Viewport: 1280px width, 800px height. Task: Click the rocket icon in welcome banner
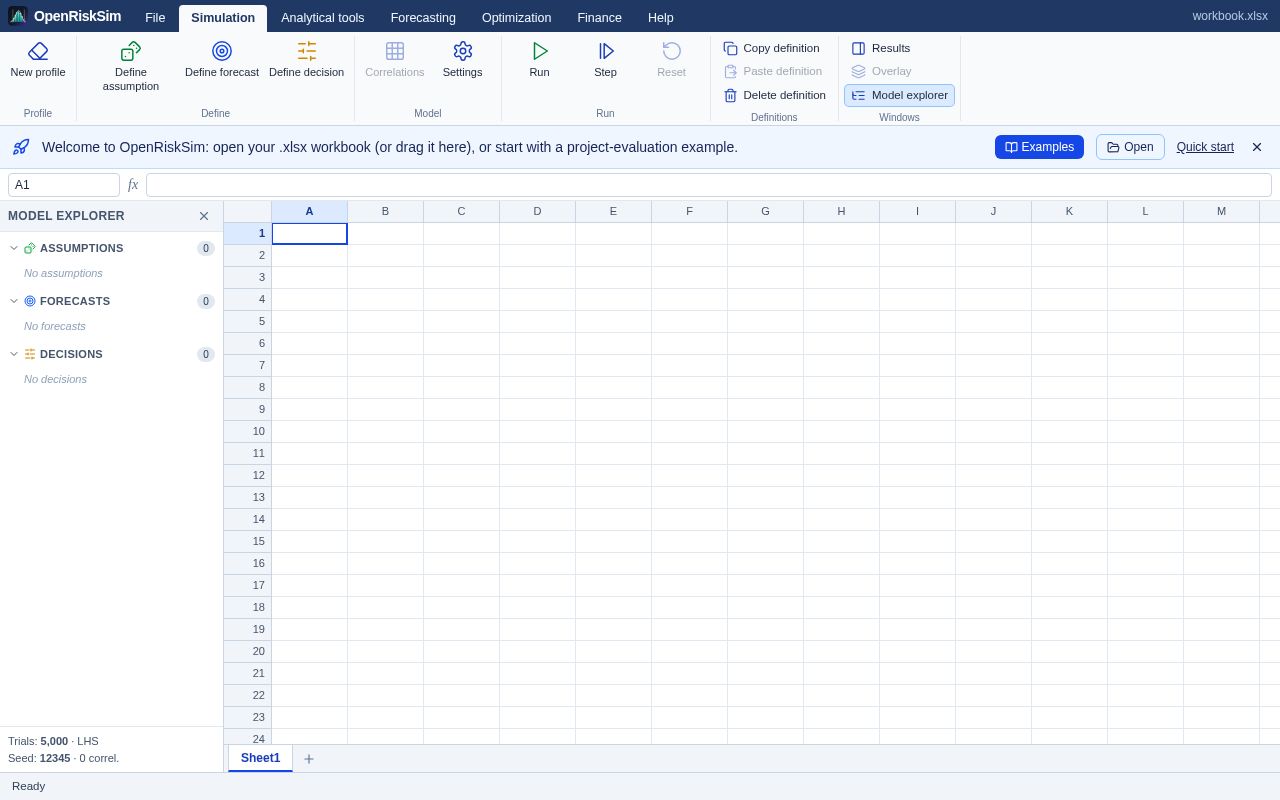click(21, 147)
